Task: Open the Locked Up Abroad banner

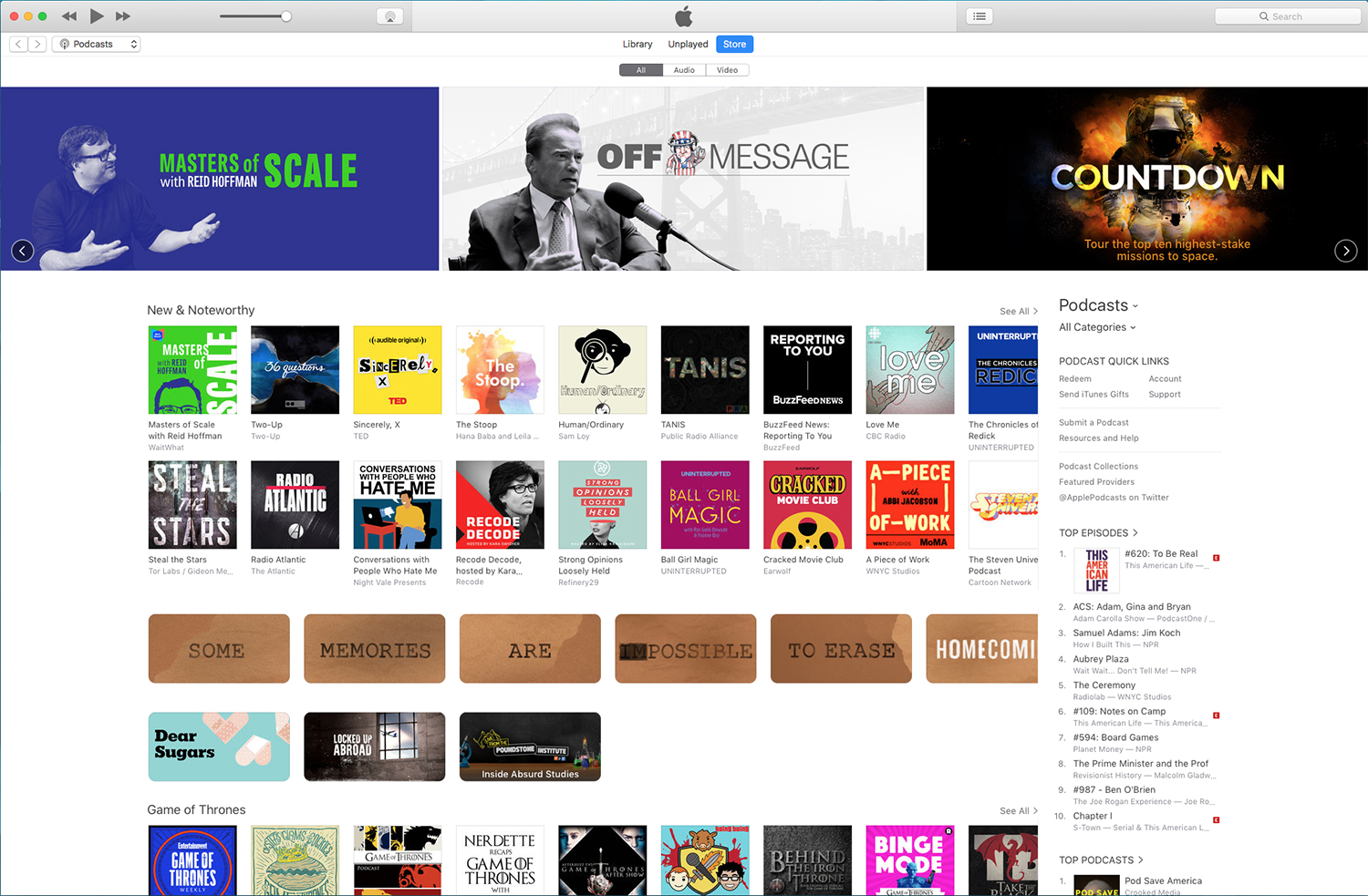Action: pos(375,747)
